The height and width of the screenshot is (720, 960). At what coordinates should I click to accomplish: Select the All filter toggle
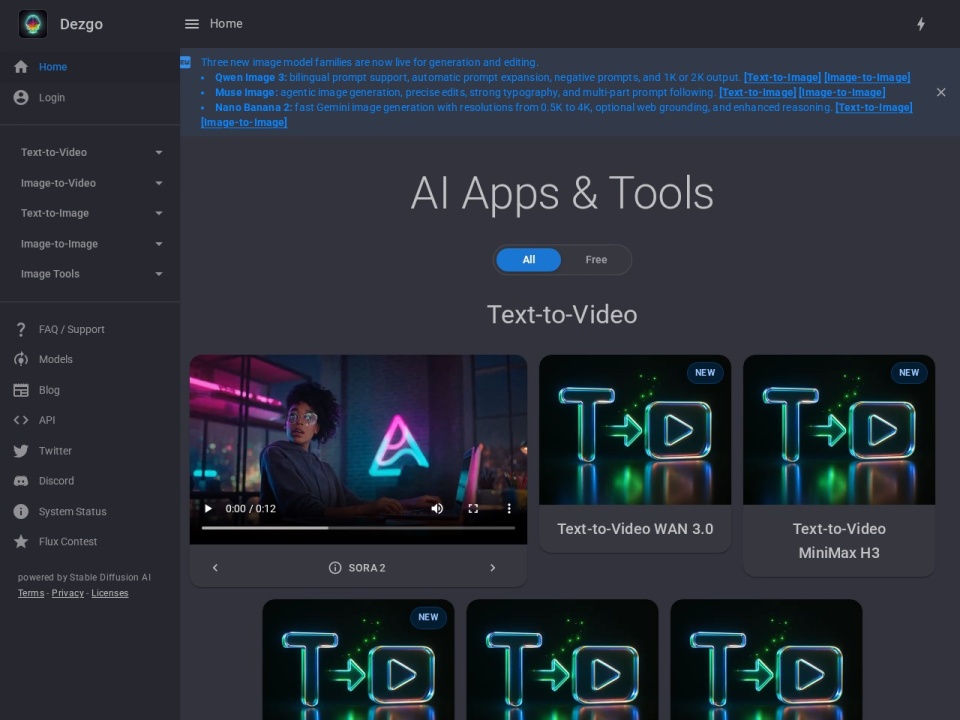pyautogui.click(x=528, y=260)
